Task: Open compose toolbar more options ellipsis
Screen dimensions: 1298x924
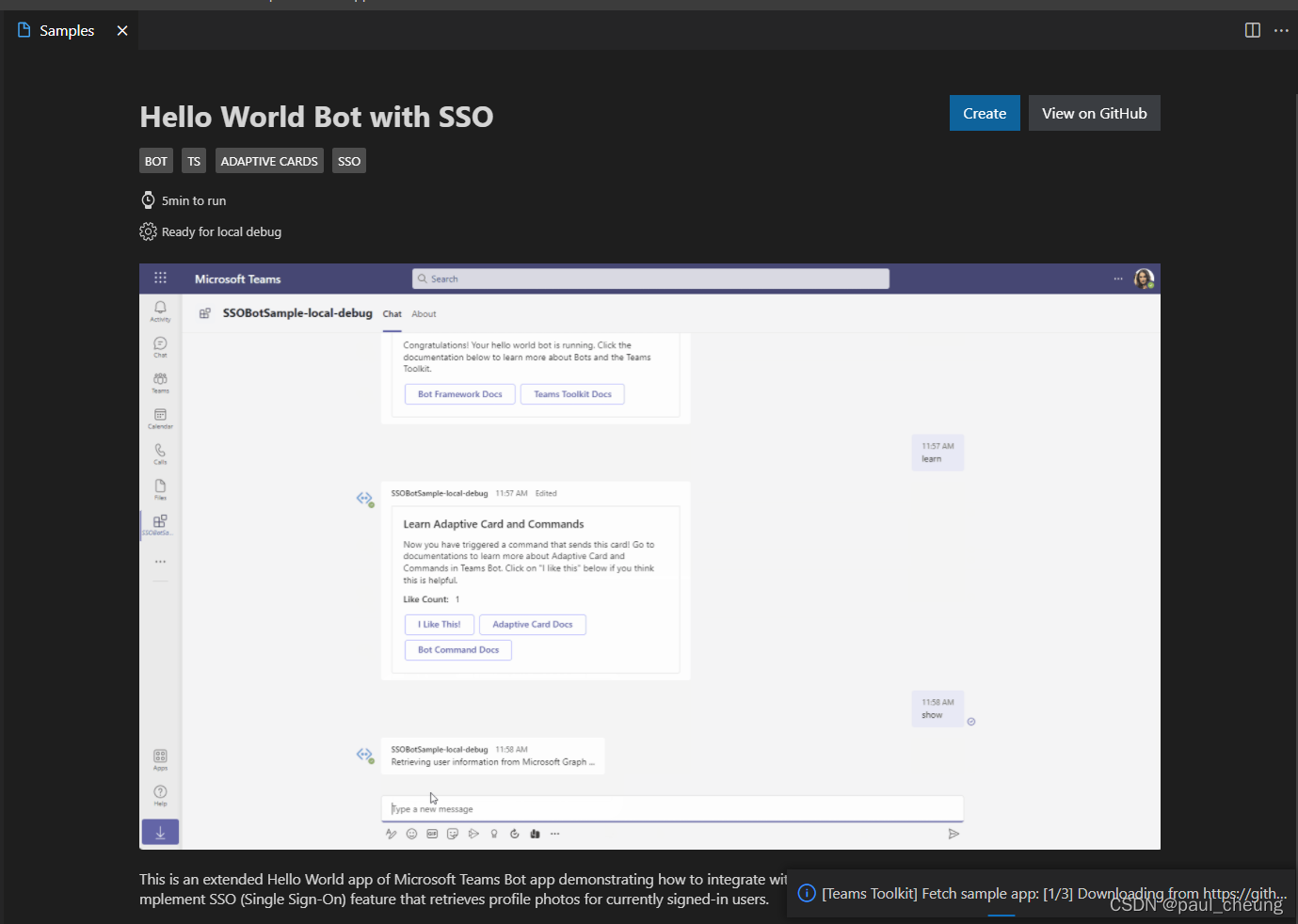Action: point(555,834)
